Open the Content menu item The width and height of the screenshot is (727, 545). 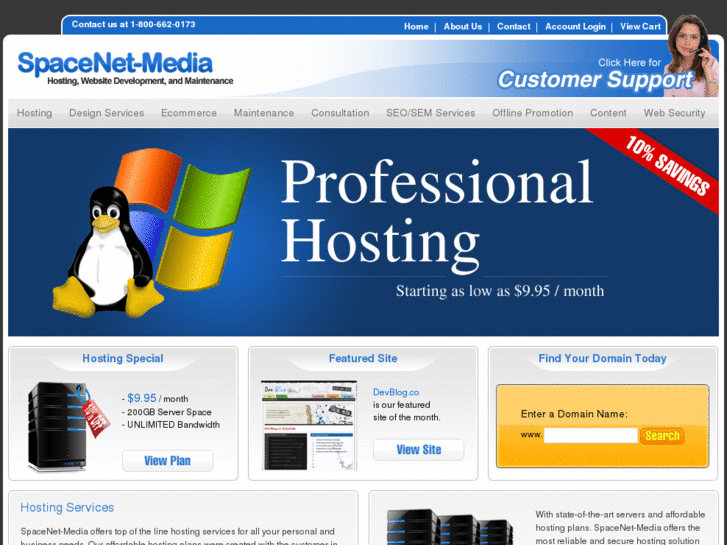pos(608,113)
